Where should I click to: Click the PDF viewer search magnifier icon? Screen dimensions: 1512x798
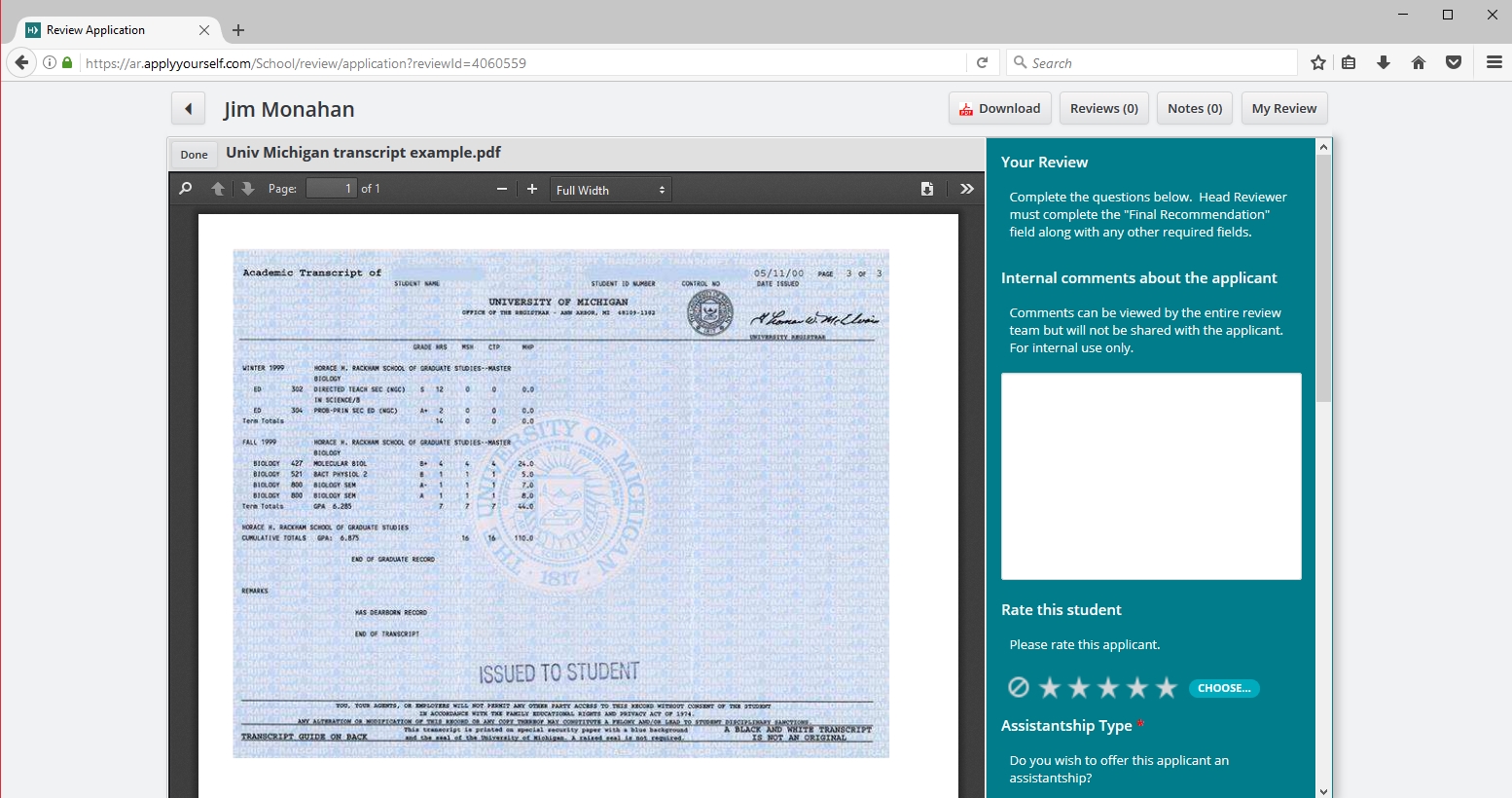[186, 189]
